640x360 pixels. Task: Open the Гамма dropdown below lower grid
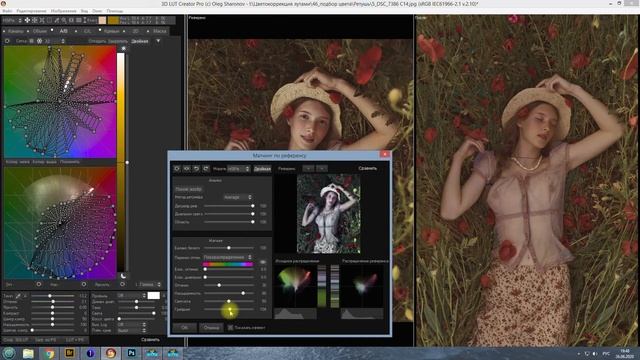click(x=150, y=284)
